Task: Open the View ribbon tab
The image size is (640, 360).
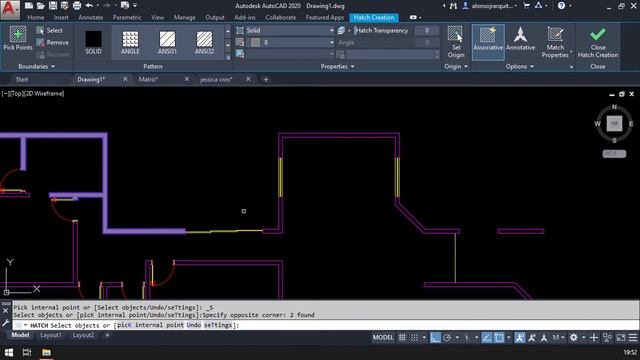Action: point(157,18)
